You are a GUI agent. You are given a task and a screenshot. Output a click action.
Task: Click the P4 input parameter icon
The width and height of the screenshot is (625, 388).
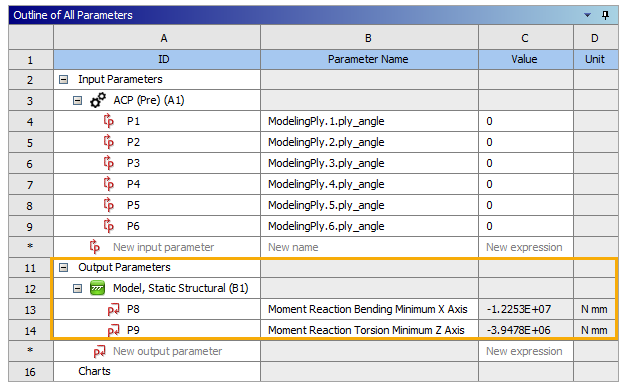(x=108, y=184)
